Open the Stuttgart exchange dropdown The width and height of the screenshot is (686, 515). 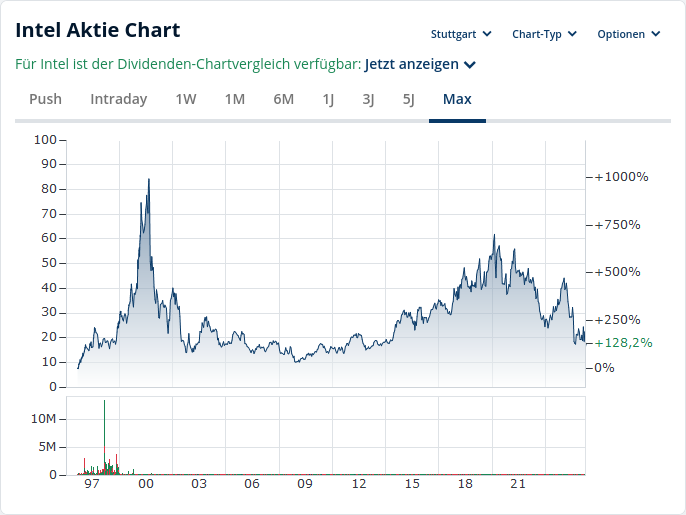[x=461, y=34]
